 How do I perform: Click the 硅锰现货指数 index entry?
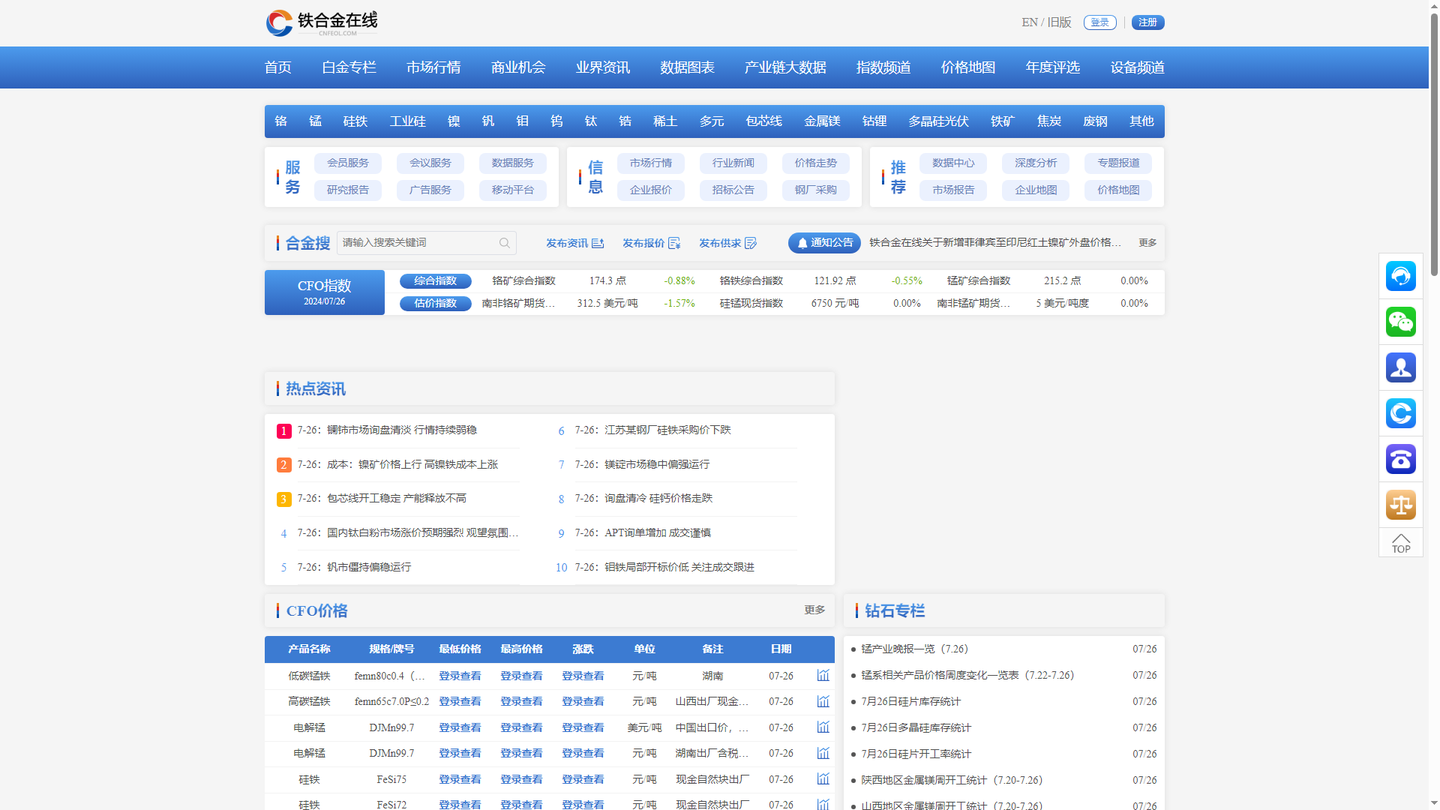(x=751, y=303)
